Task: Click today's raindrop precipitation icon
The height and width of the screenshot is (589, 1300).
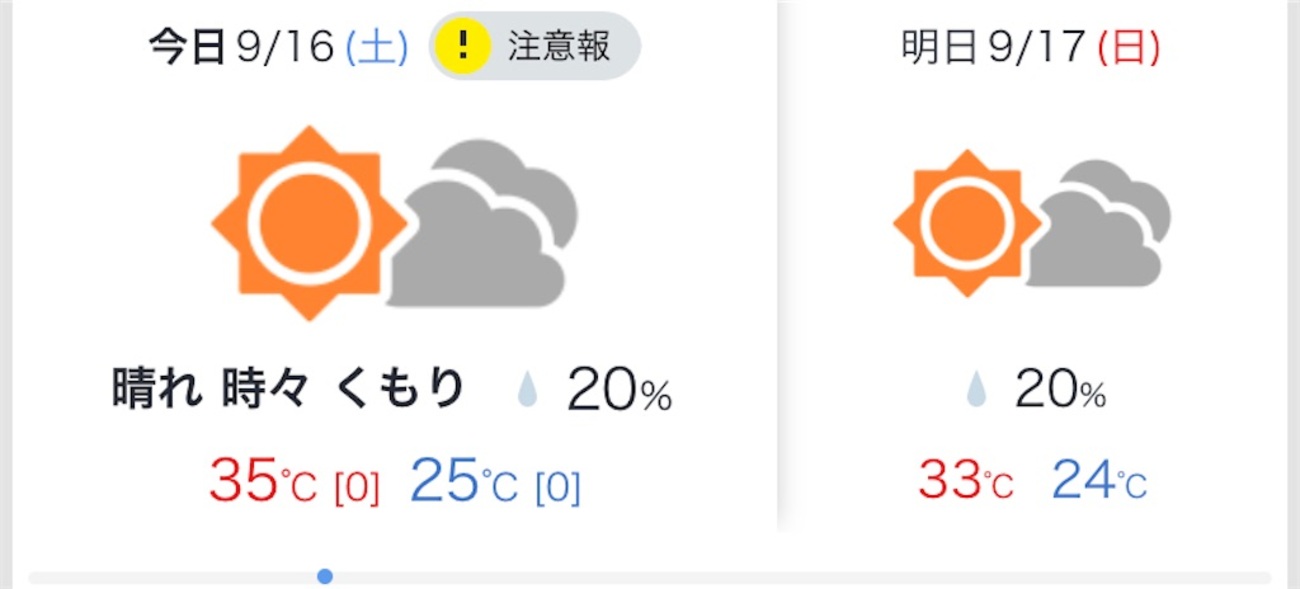Action: tap(527, 390)
